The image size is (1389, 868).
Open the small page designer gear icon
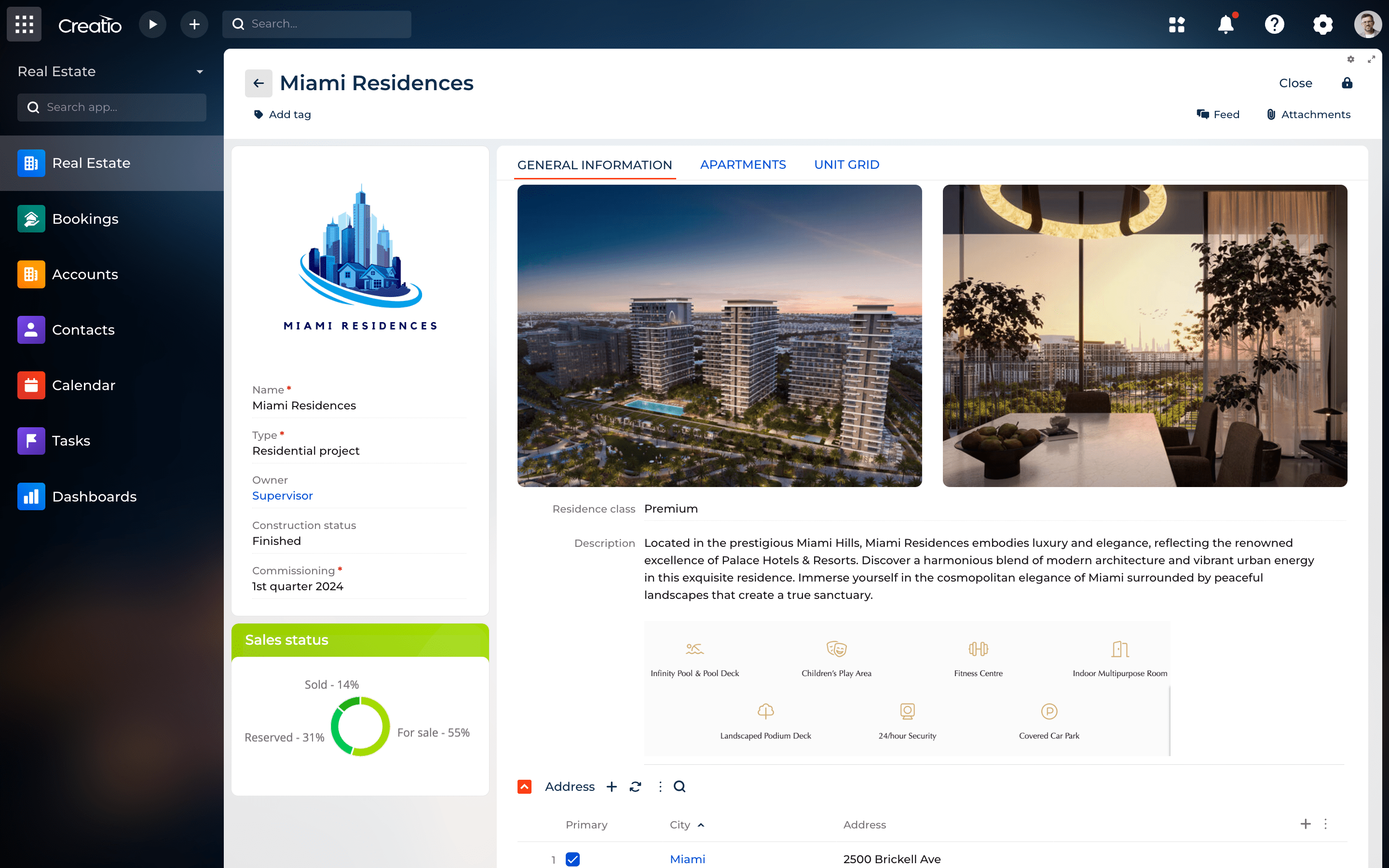[1350, 59]
